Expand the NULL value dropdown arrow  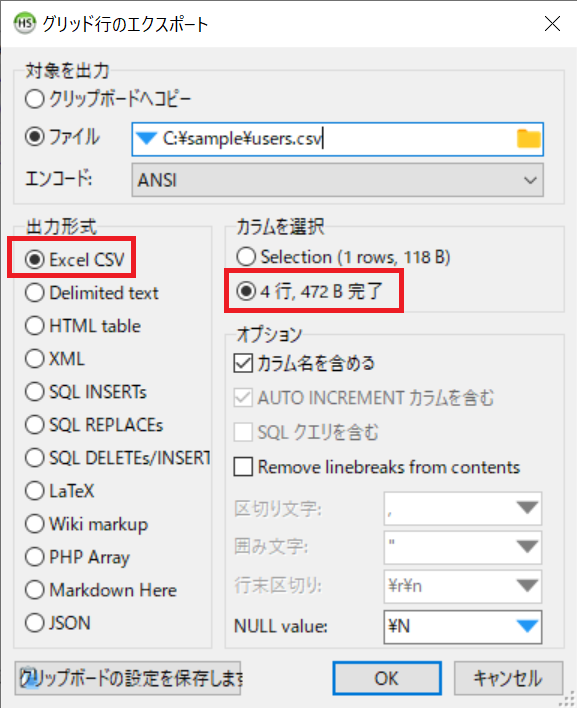[x=526, y=626]
